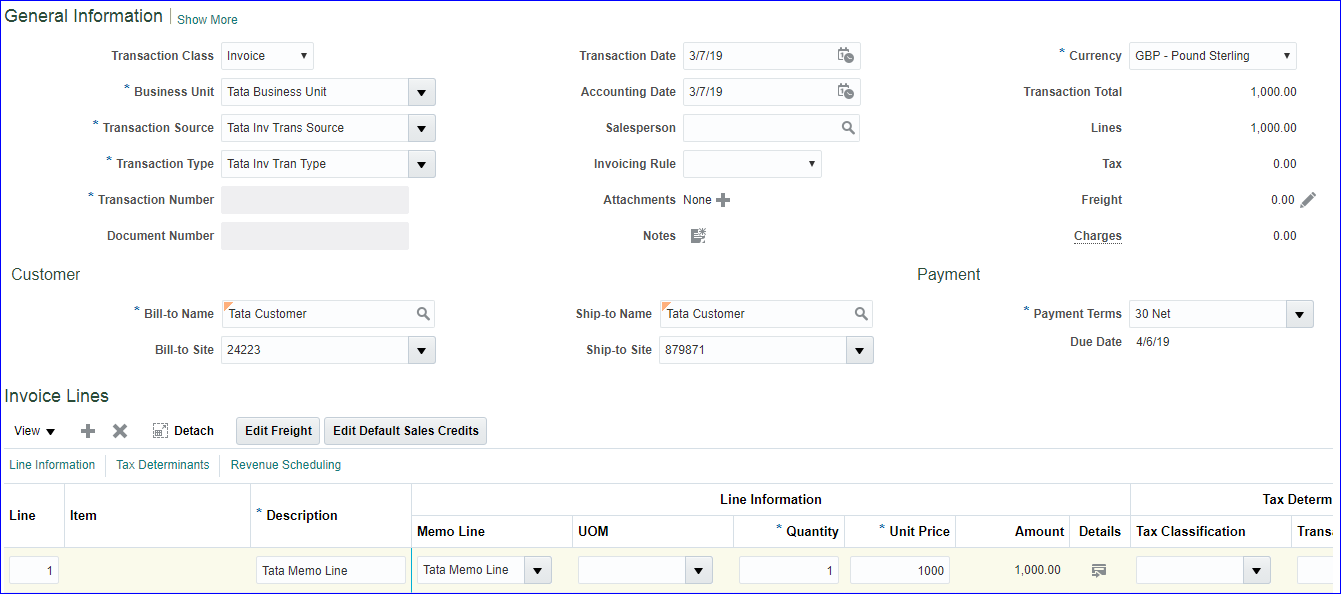Add an attachment with the plus icon
Screen dimensions: 1341x594
(x=723, y=200)
